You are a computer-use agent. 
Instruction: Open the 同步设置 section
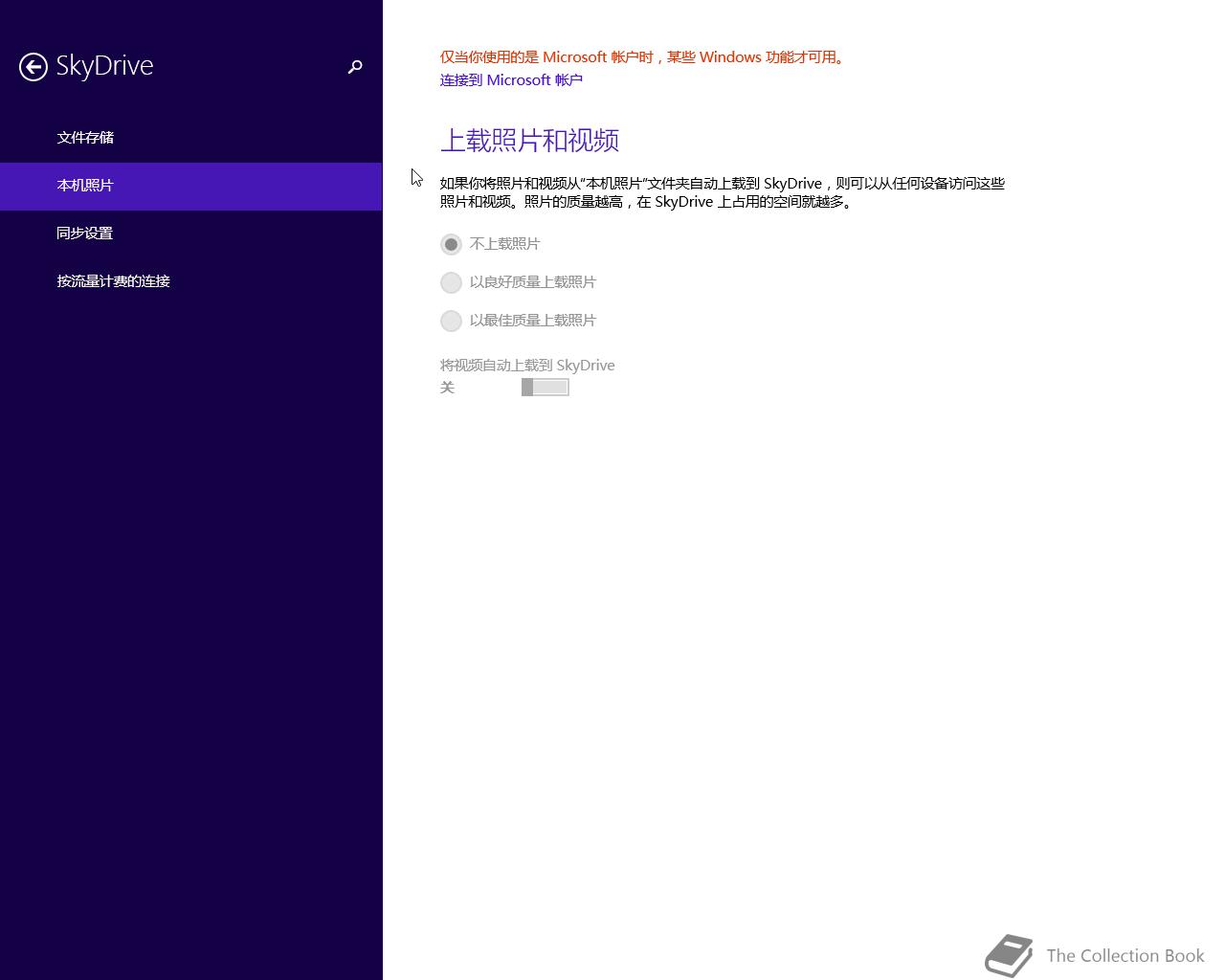(190, 234)
